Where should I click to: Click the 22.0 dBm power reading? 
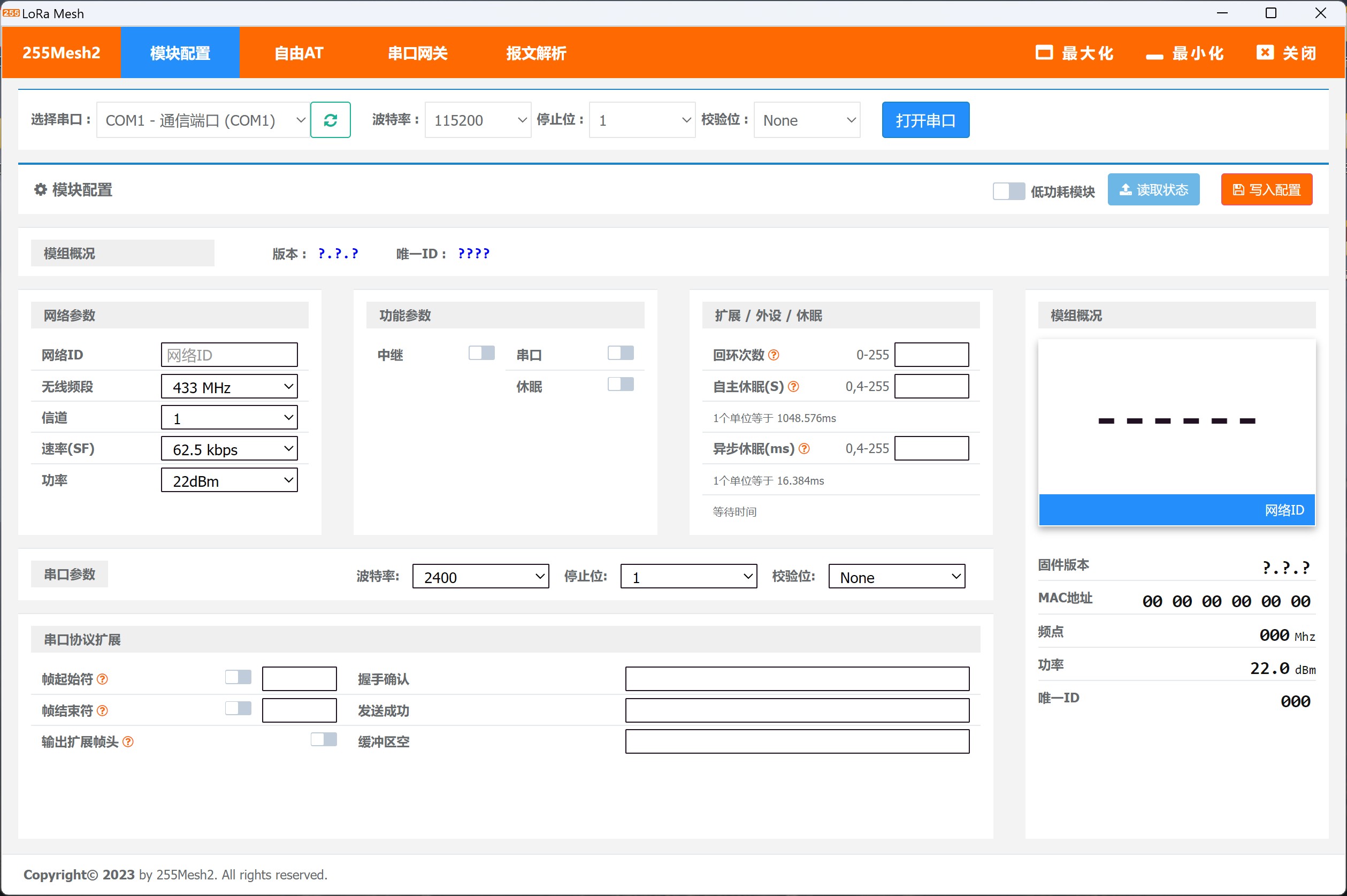click(1282, 668)
